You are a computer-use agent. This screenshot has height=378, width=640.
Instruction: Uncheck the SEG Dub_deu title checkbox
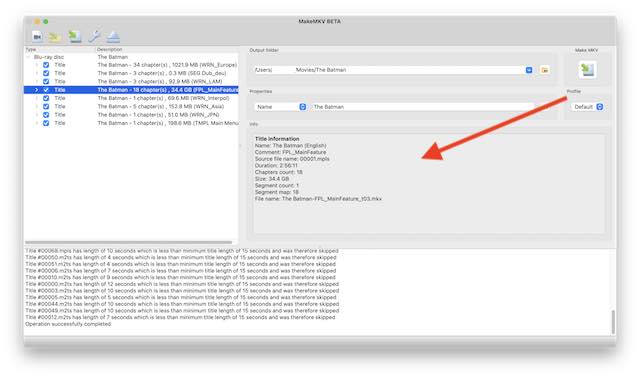click(46, 73)
